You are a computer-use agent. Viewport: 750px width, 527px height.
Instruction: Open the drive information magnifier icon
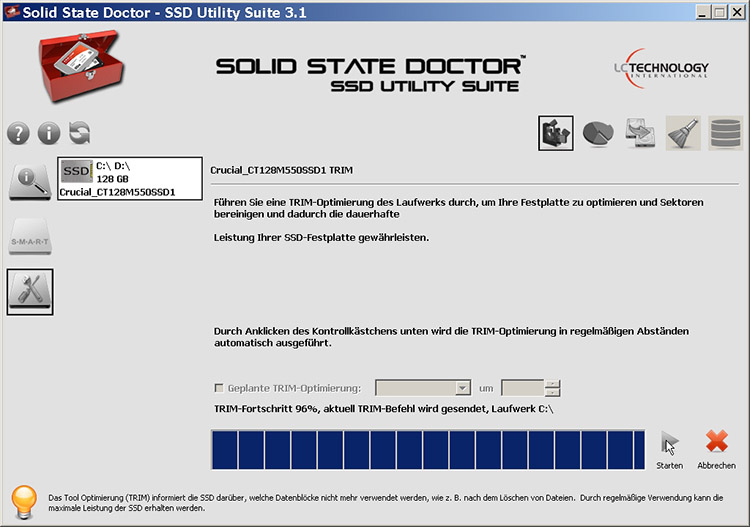[x=30, y=182]
